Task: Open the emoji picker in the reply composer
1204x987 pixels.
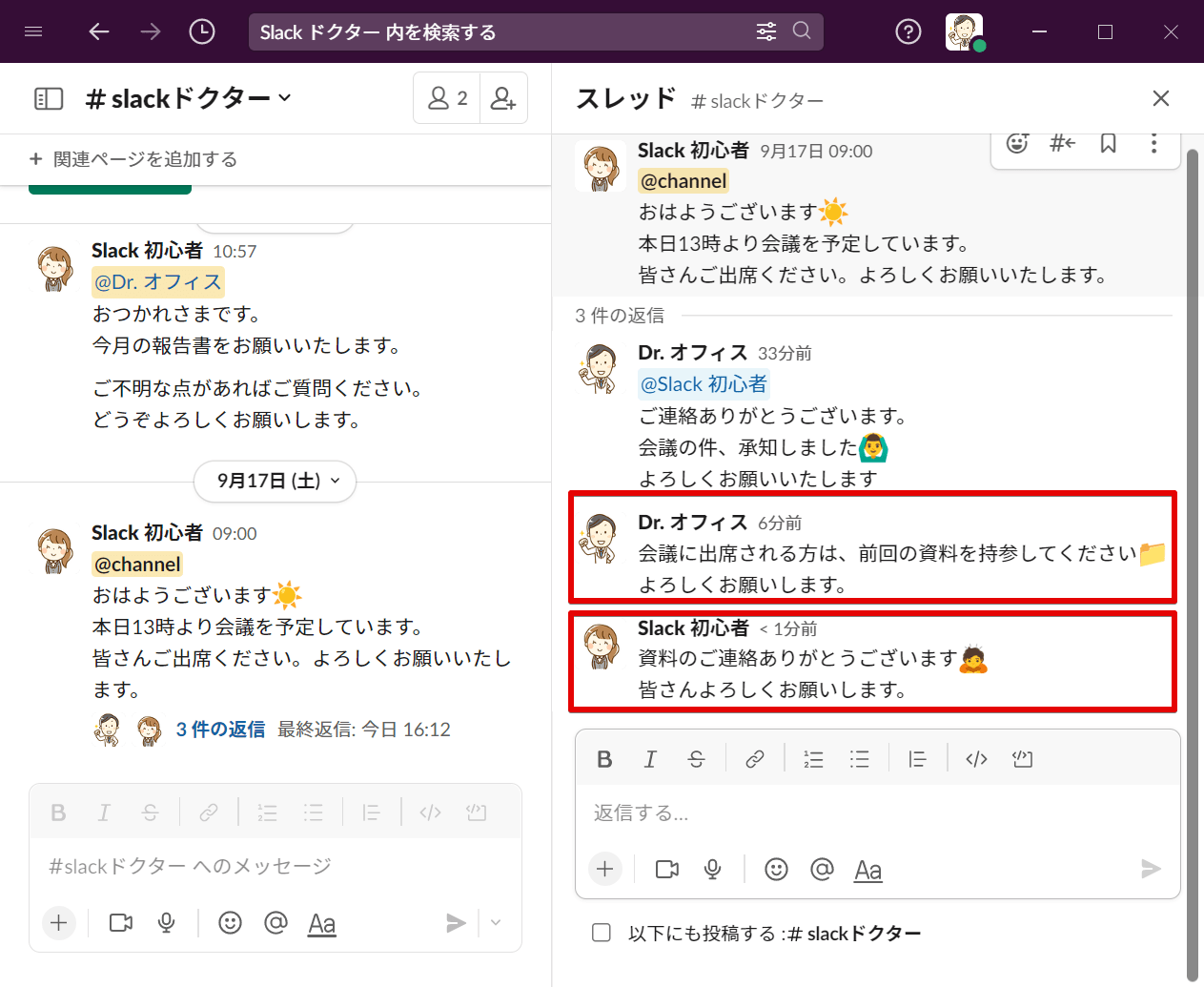Action: [x=776, y=869]
